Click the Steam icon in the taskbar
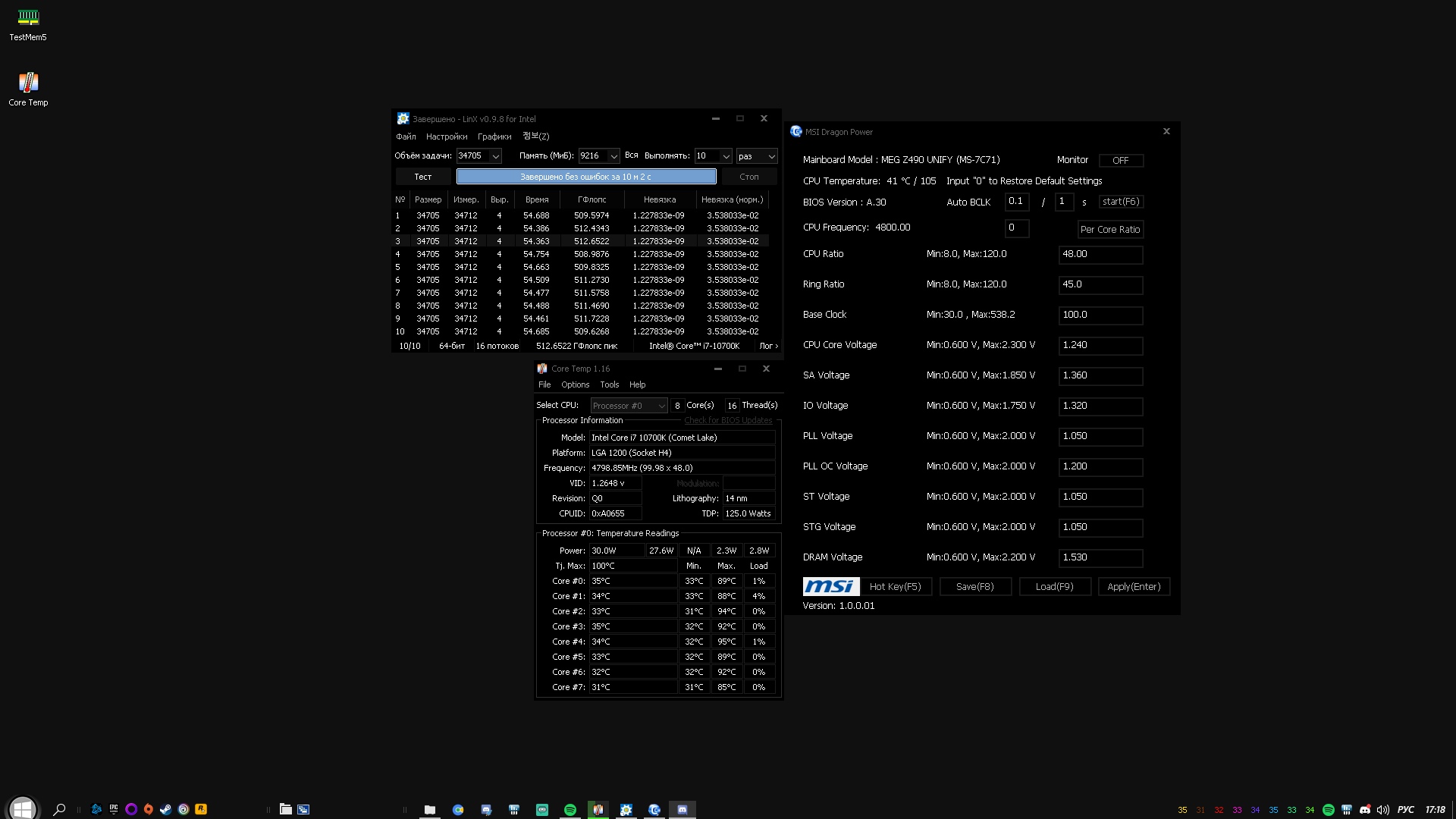Image resolution: width=1456 pixels, height=819 pixels. click(x=165, y=809)
